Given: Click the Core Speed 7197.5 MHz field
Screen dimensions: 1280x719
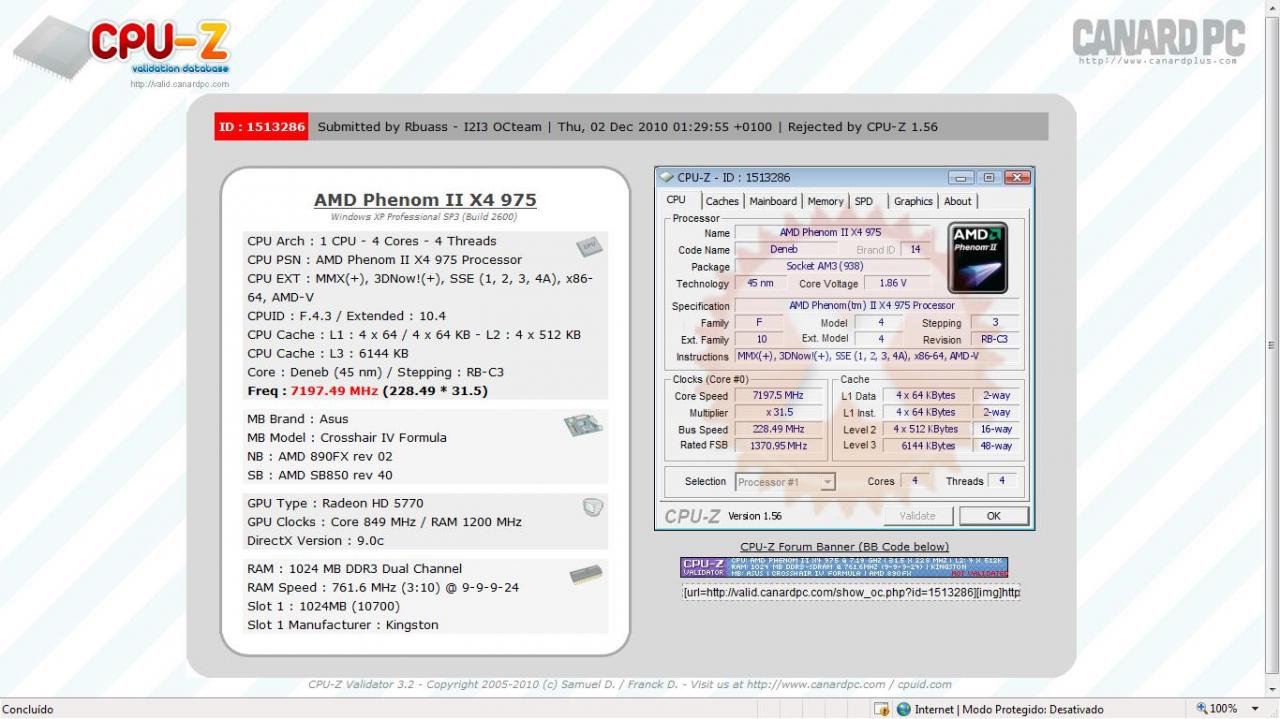Looking at the screenshot, I should tap(778, 395).
